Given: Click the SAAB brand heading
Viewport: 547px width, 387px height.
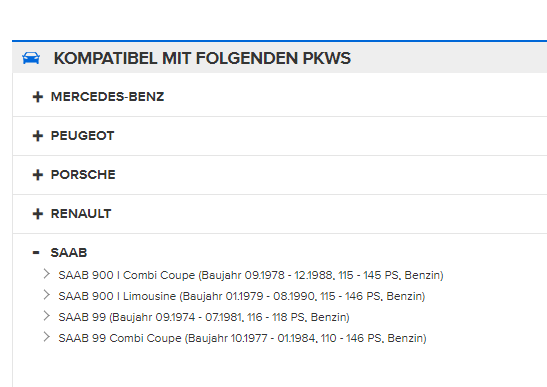Looking at the screenshot, I should coord(69,253).
